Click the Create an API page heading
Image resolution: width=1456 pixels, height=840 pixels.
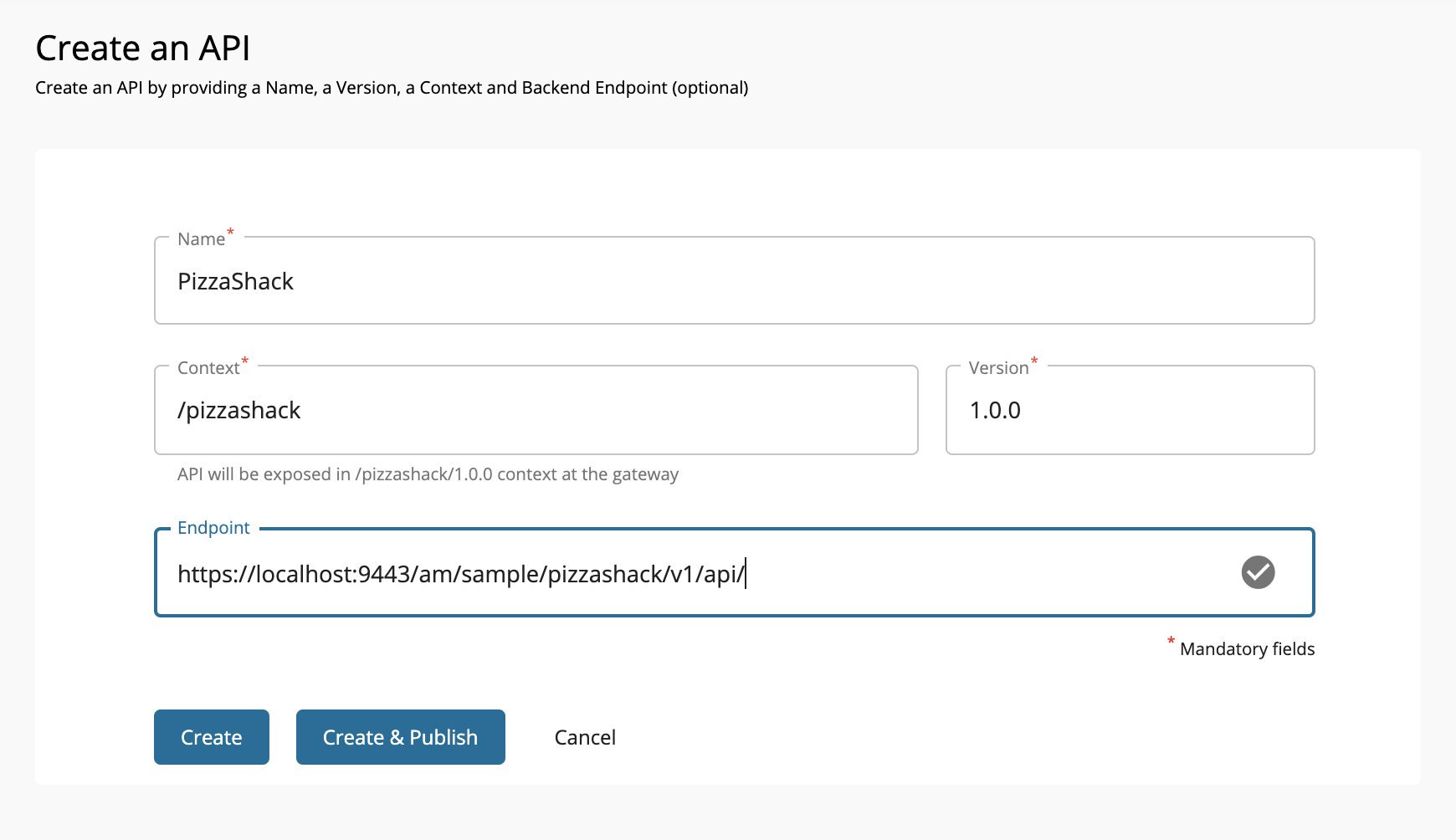[143, 48]
